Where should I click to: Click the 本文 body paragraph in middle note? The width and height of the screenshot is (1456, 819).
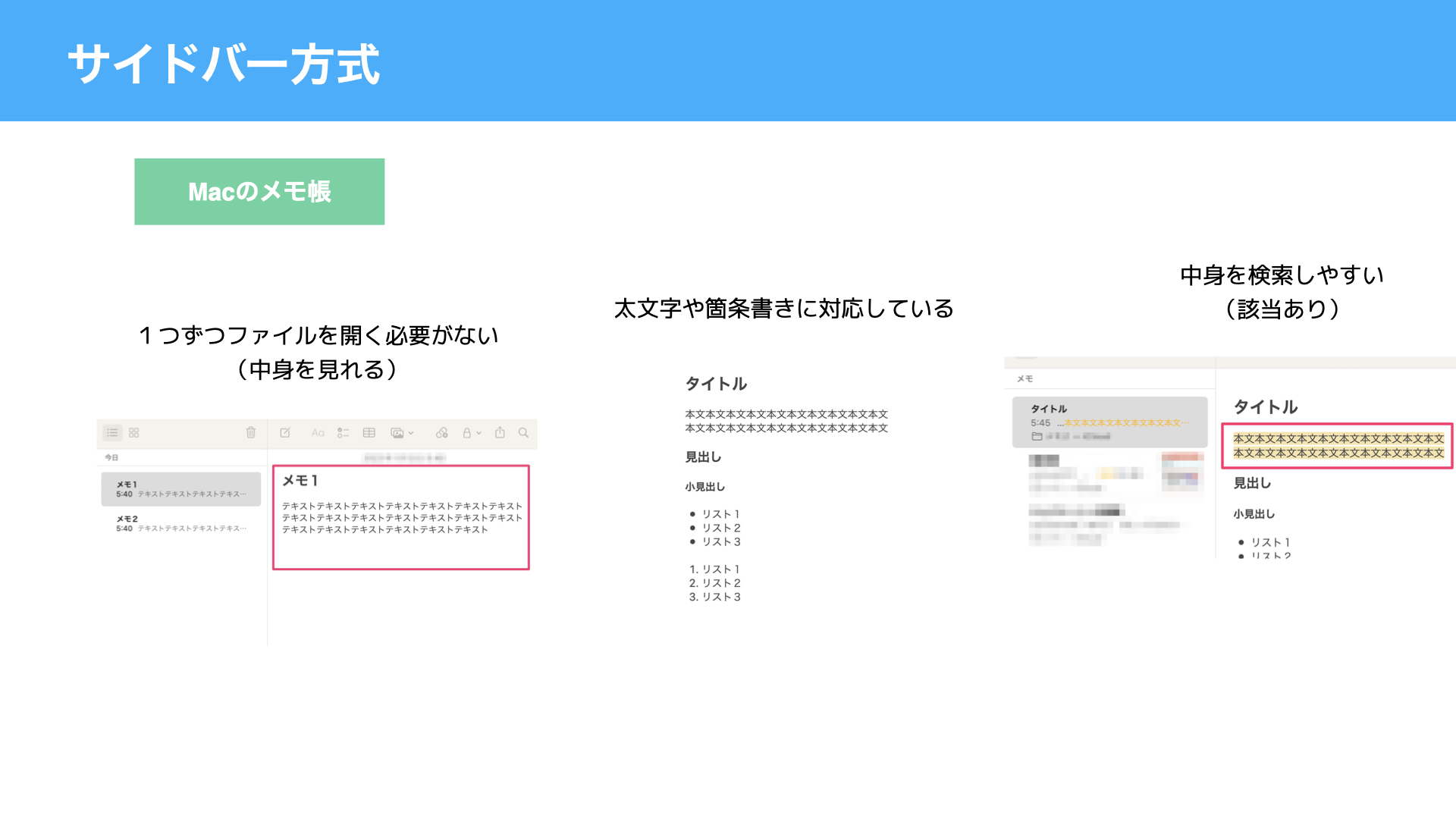(786, 421)
